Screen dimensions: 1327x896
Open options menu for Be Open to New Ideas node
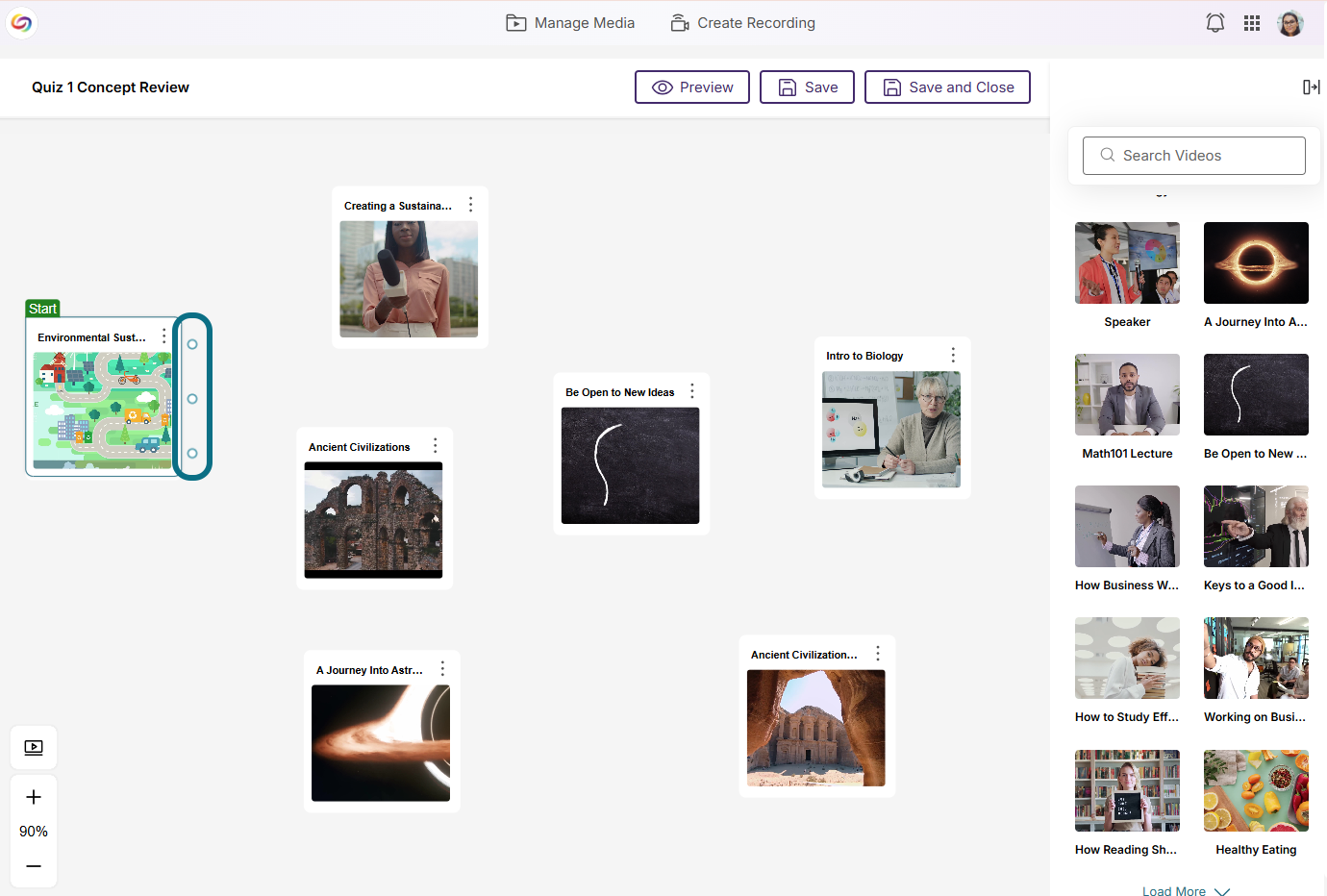(x=691, y=391)
